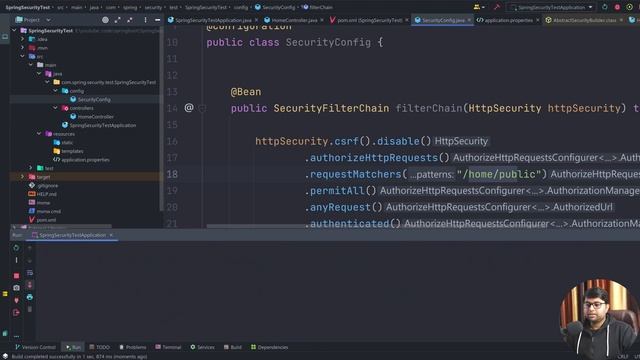The width and height of the screenshot is (640, 360).
Task: Open the Terminal tool window
Action: coord(168,347)
